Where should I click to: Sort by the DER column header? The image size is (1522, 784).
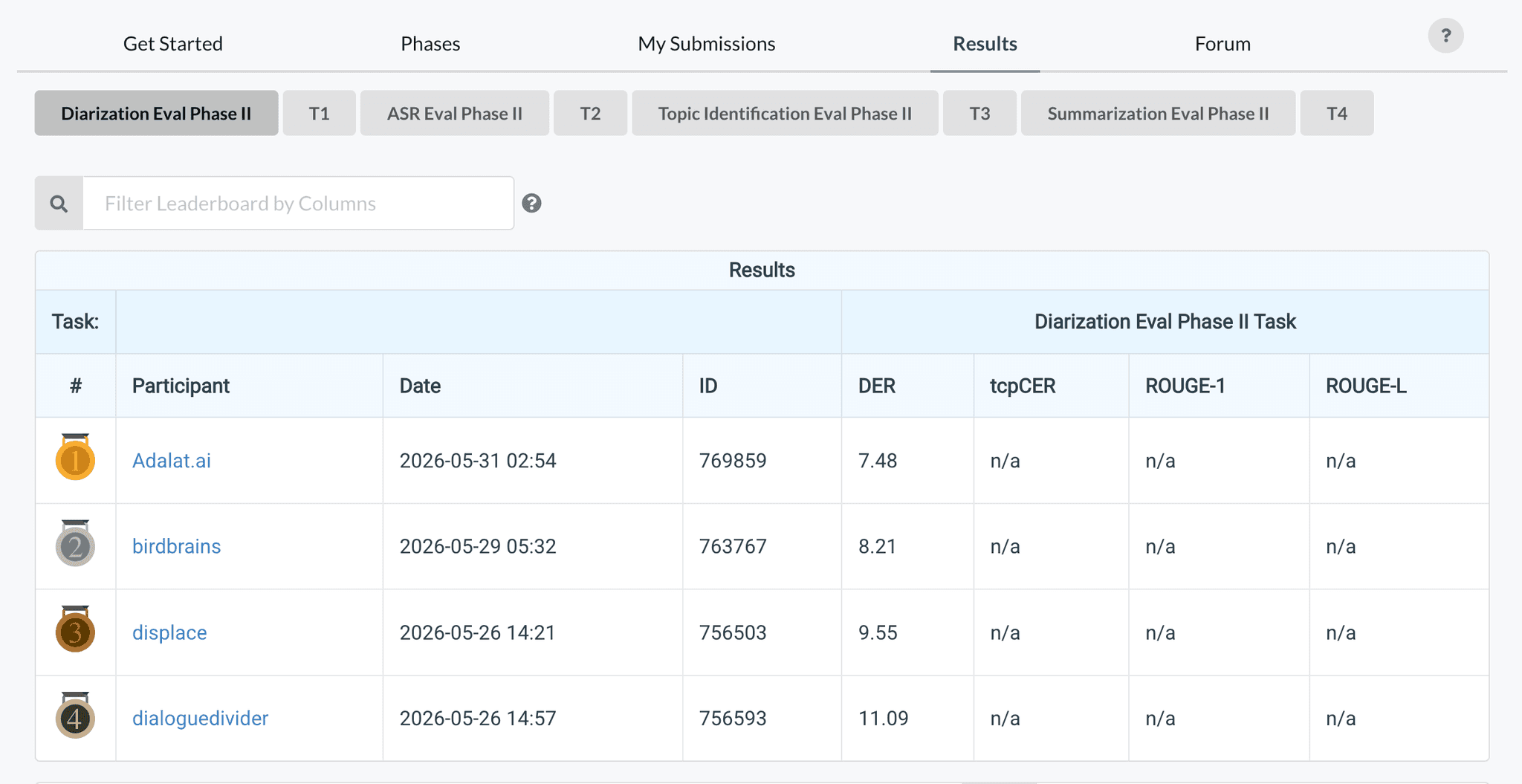[x=877, y=386]
